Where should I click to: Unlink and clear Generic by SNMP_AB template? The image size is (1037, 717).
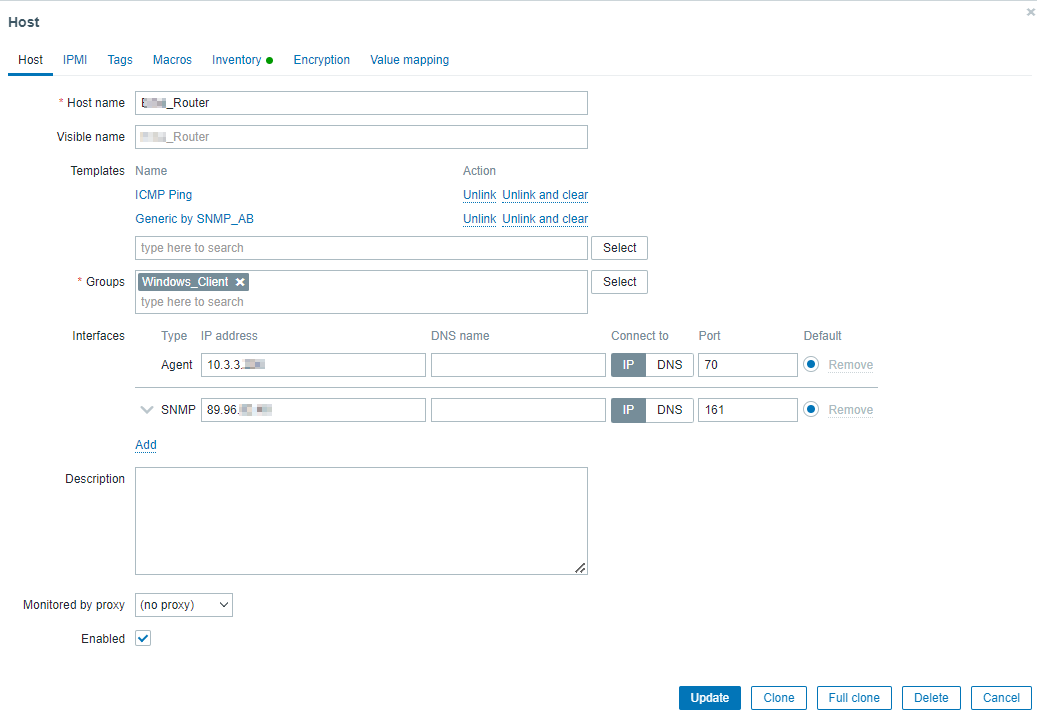[x=545, y=219]
